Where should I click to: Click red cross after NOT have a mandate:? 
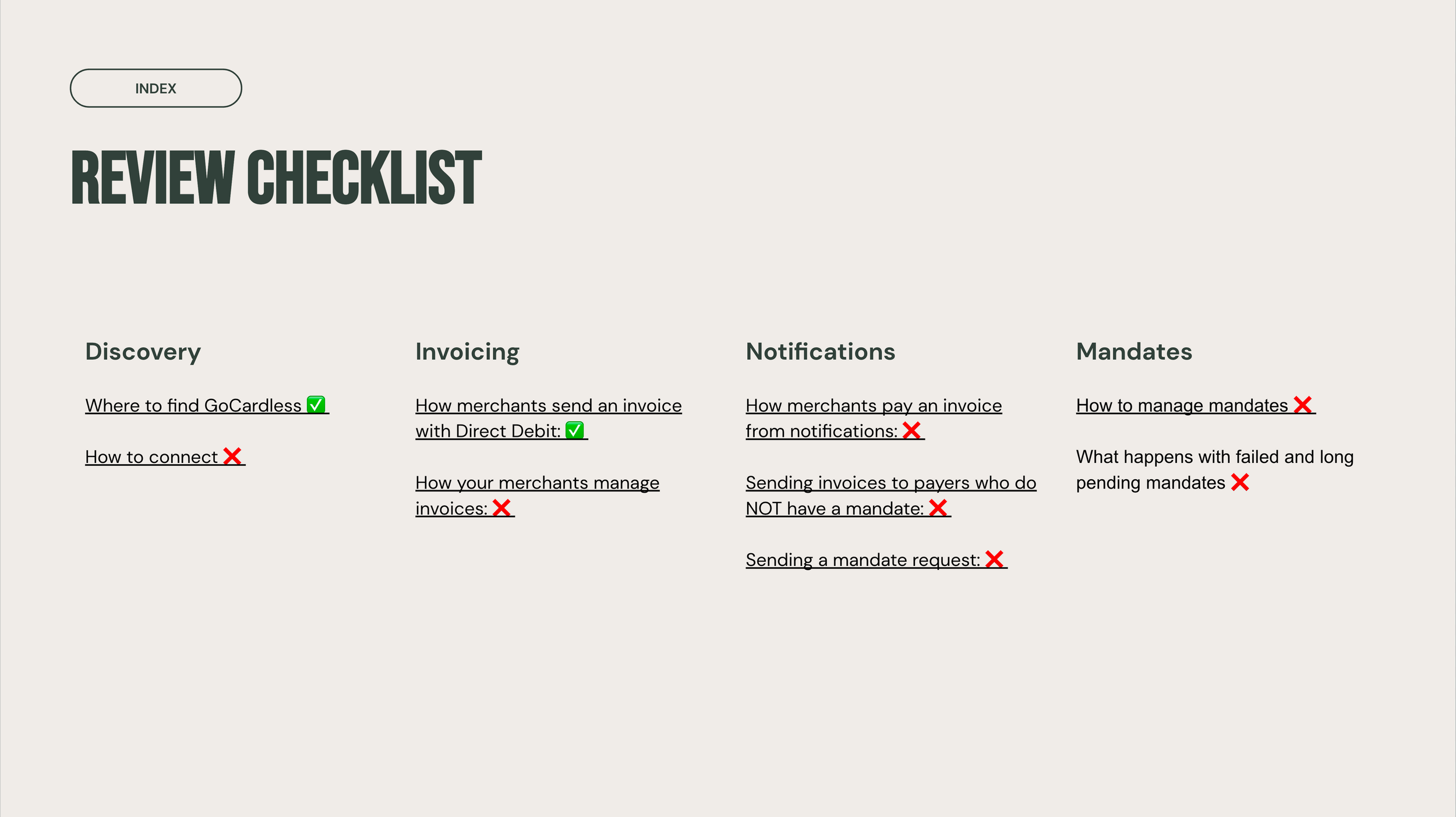point(938,507)
